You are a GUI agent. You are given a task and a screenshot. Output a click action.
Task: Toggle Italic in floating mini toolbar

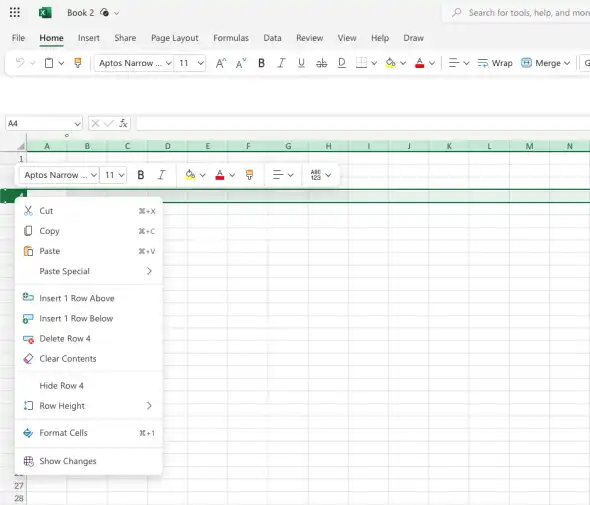coord(161,175)
